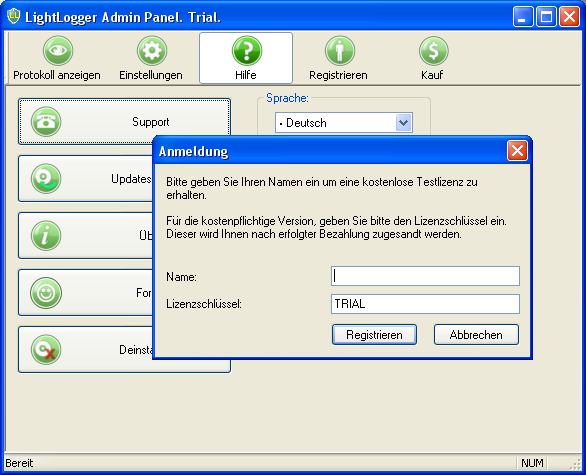Click the Updates disc icon
This screenshot has height=475, width=586.
pyautogui.click(x=46, y=179)
